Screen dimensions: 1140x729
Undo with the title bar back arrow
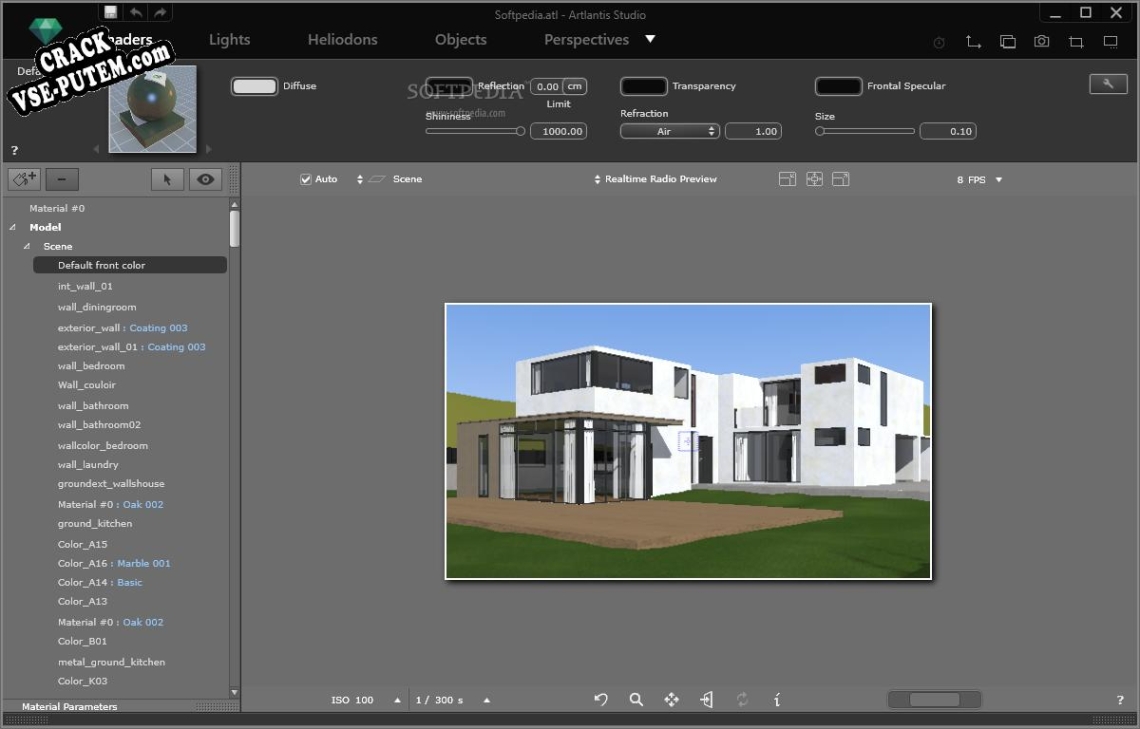click(x=136, y=12)
